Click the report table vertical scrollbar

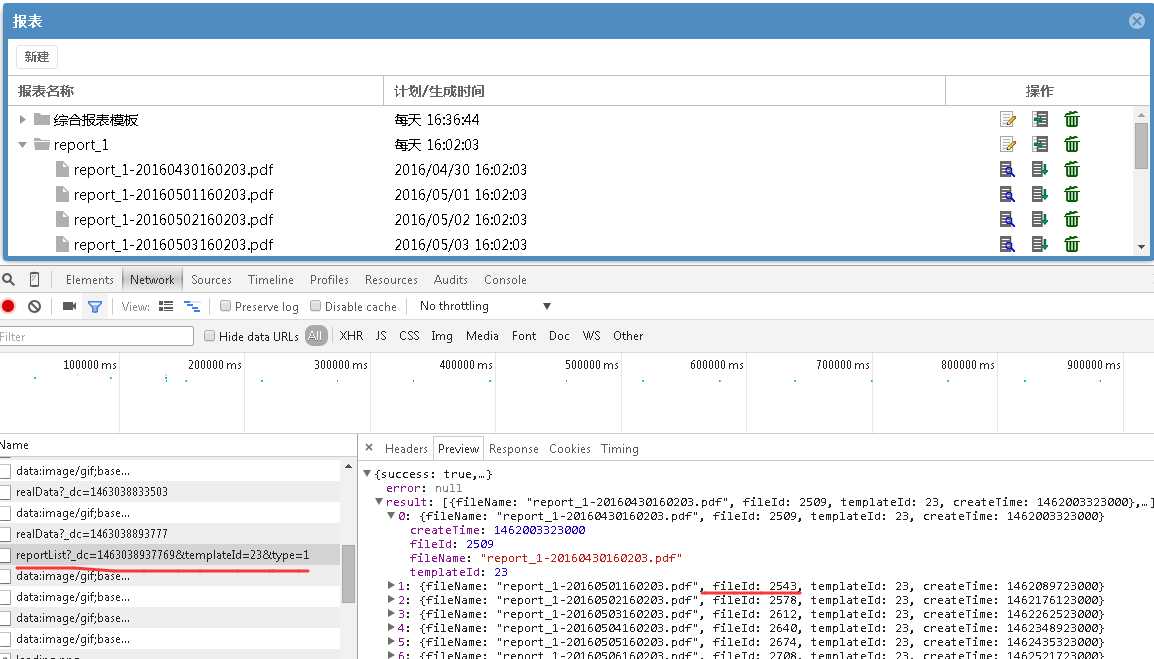tap(1141, 145)
